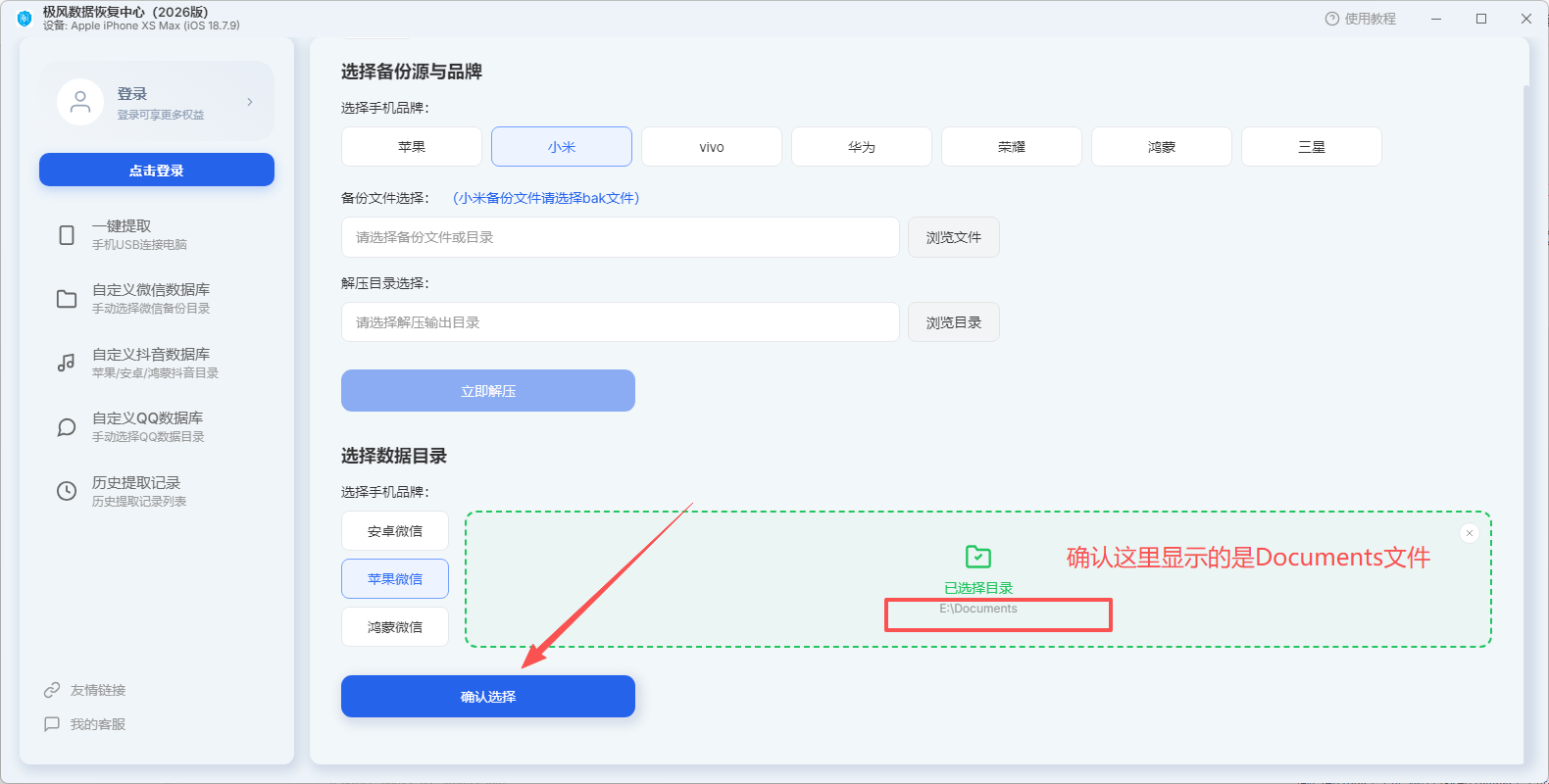Screen dimensions: 1549x784
Task: Click the user avatar icon
Action: coord(80,102)
